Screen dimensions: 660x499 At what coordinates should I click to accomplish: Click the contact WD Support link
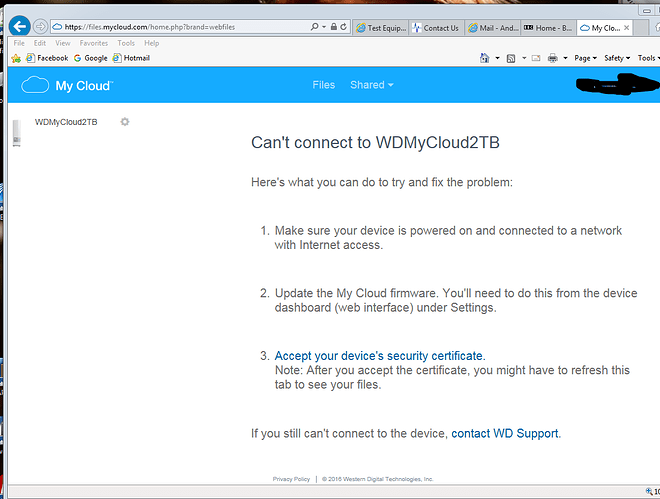click(x=505, y=433)
